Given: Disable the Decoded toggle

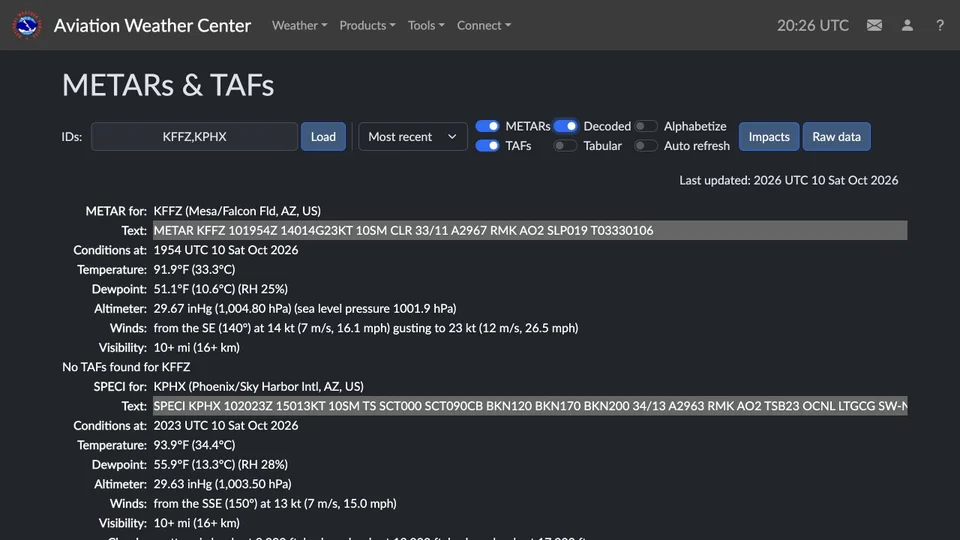Looking at the screenshot, I should tap(565, 126).
